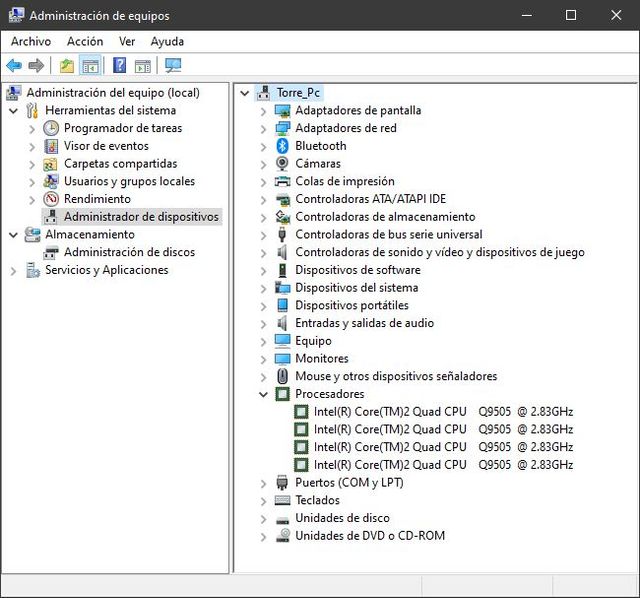Expand the Adaptadores de pantalla category
The image size is (640, 598).
(x=263, y=111)
